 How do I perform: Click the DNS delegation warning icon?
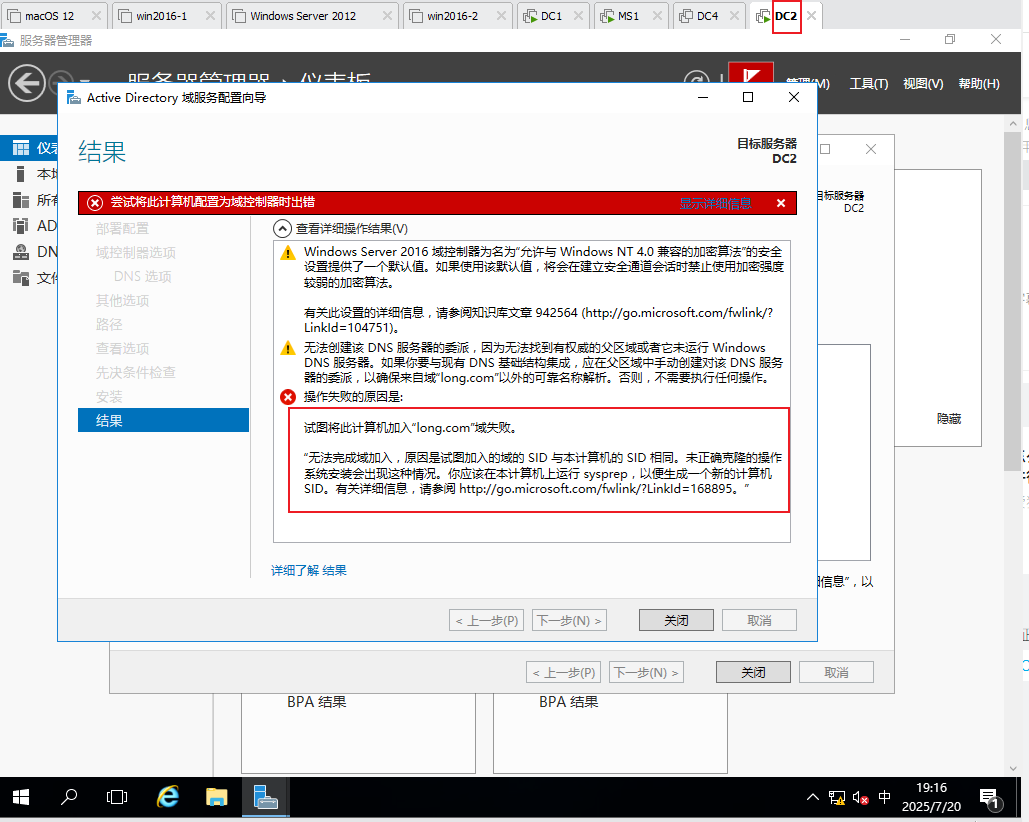point(288,348)
